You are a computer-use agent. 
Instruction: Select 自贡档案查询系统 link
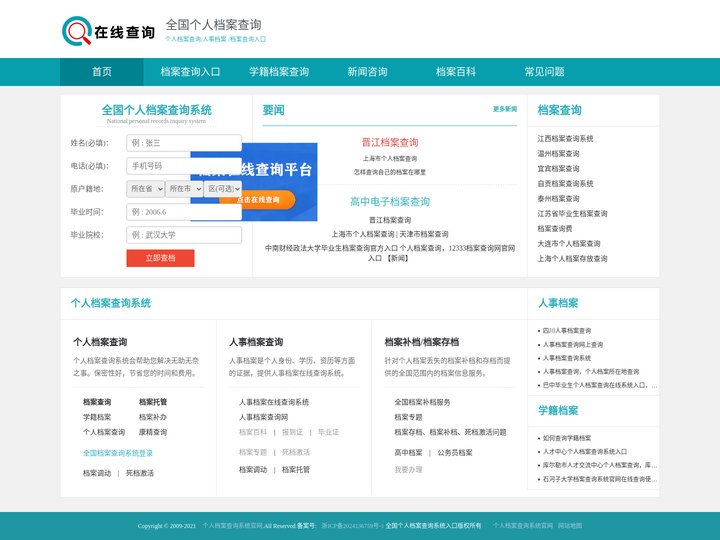[x=565, y=184]
